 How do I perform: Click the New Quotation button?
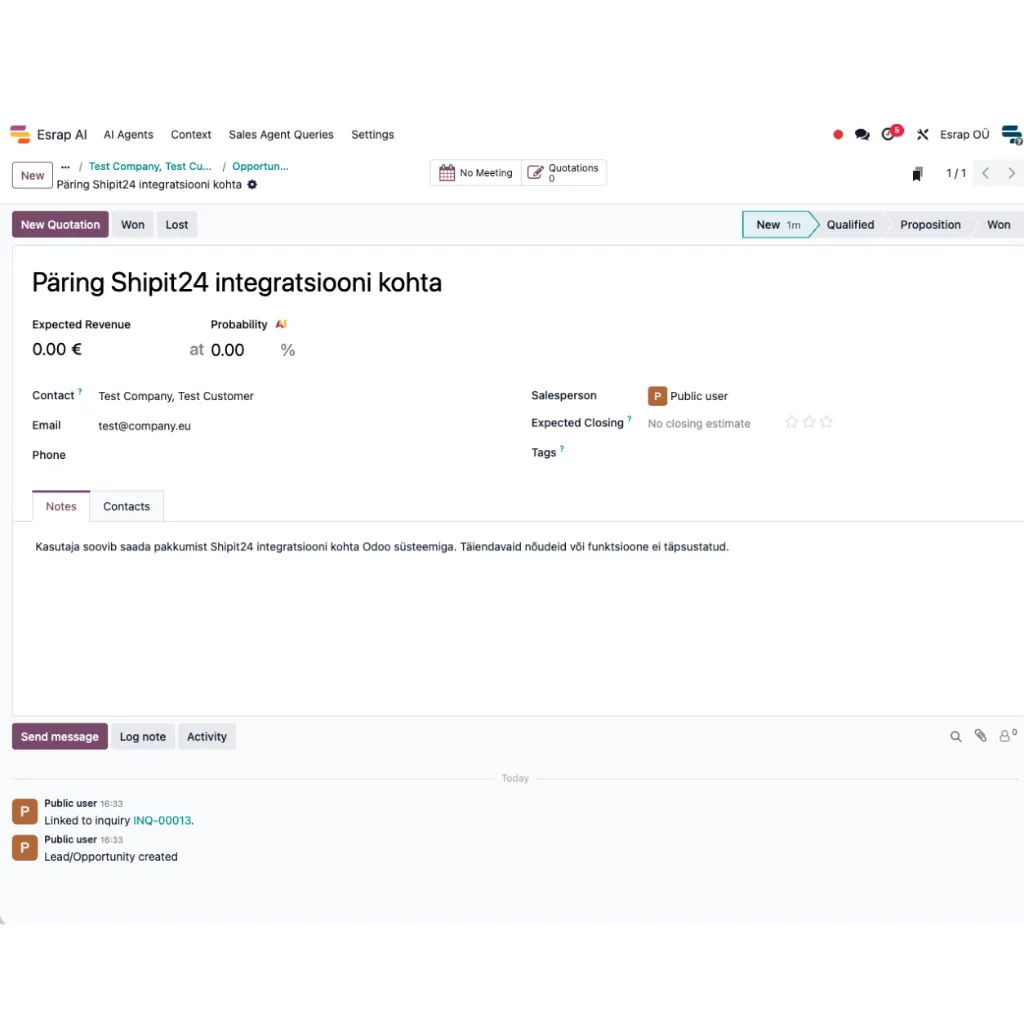coord(60,225)
